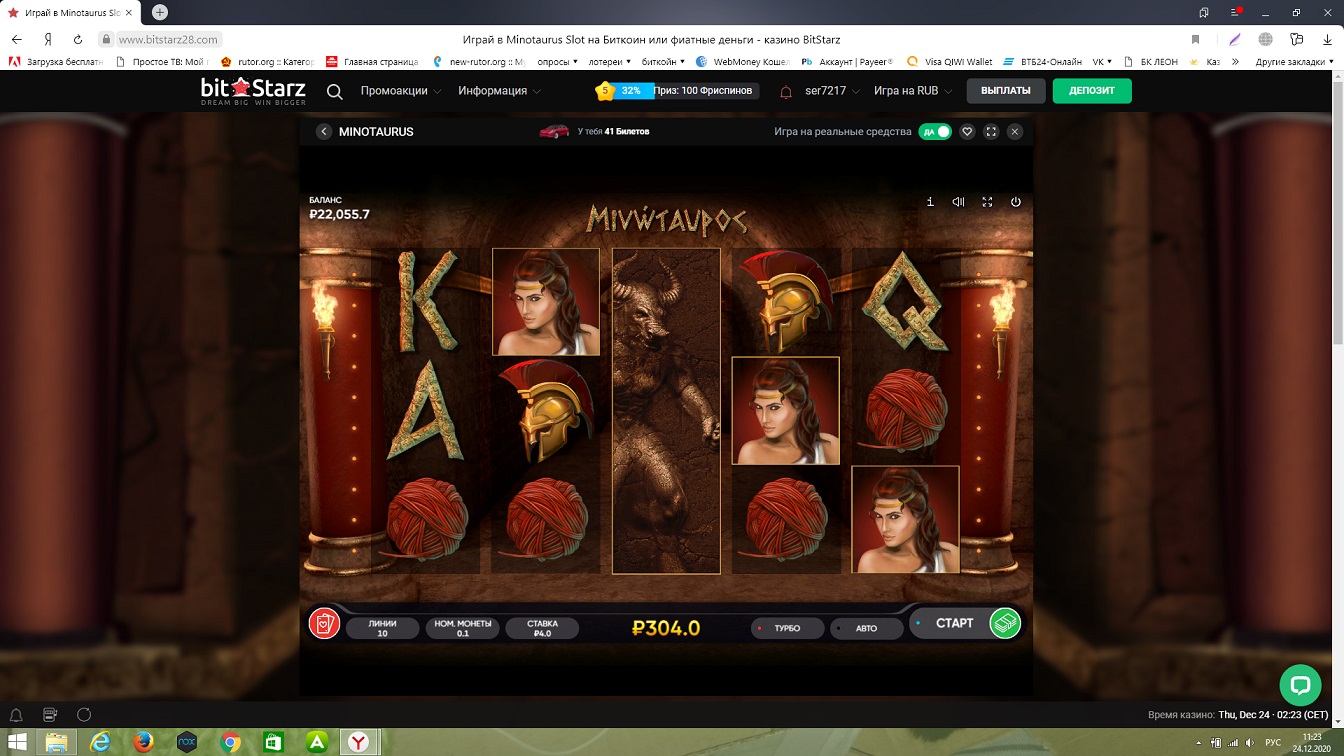Expand the Информация menu
Screen dimensions: 1344x756
point(500,91)
